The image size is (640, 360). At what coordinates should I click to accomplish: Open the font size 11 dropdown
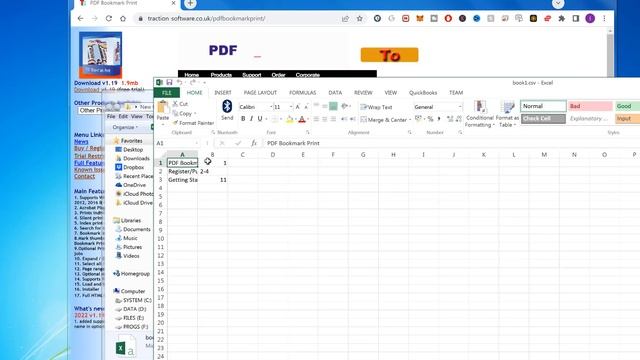pos(291,107)
